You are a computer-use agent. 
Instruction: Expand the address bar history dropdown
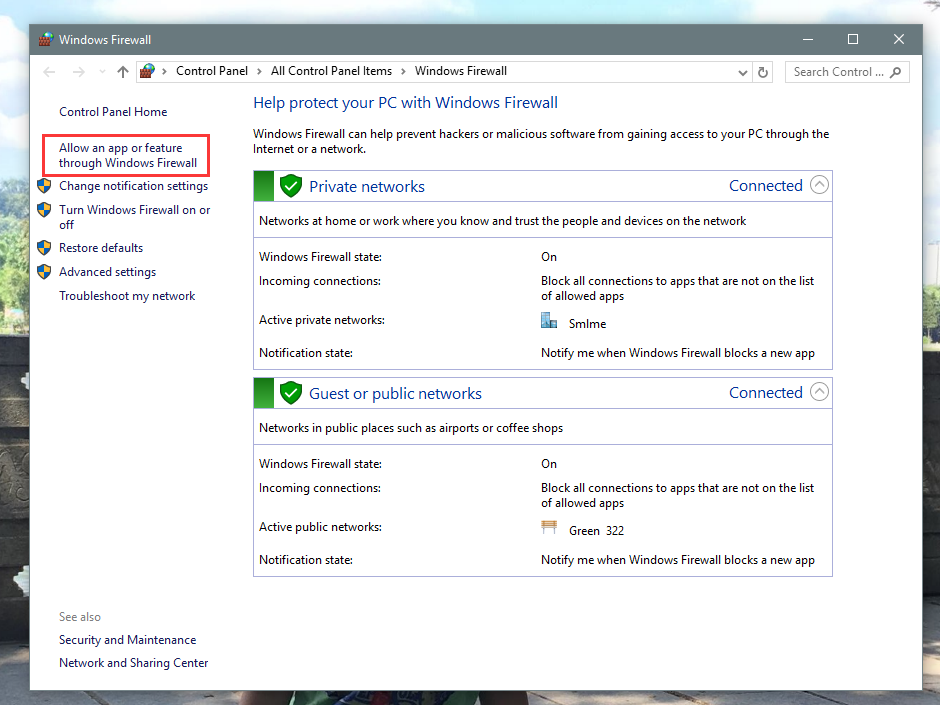(x=743, y=73)
